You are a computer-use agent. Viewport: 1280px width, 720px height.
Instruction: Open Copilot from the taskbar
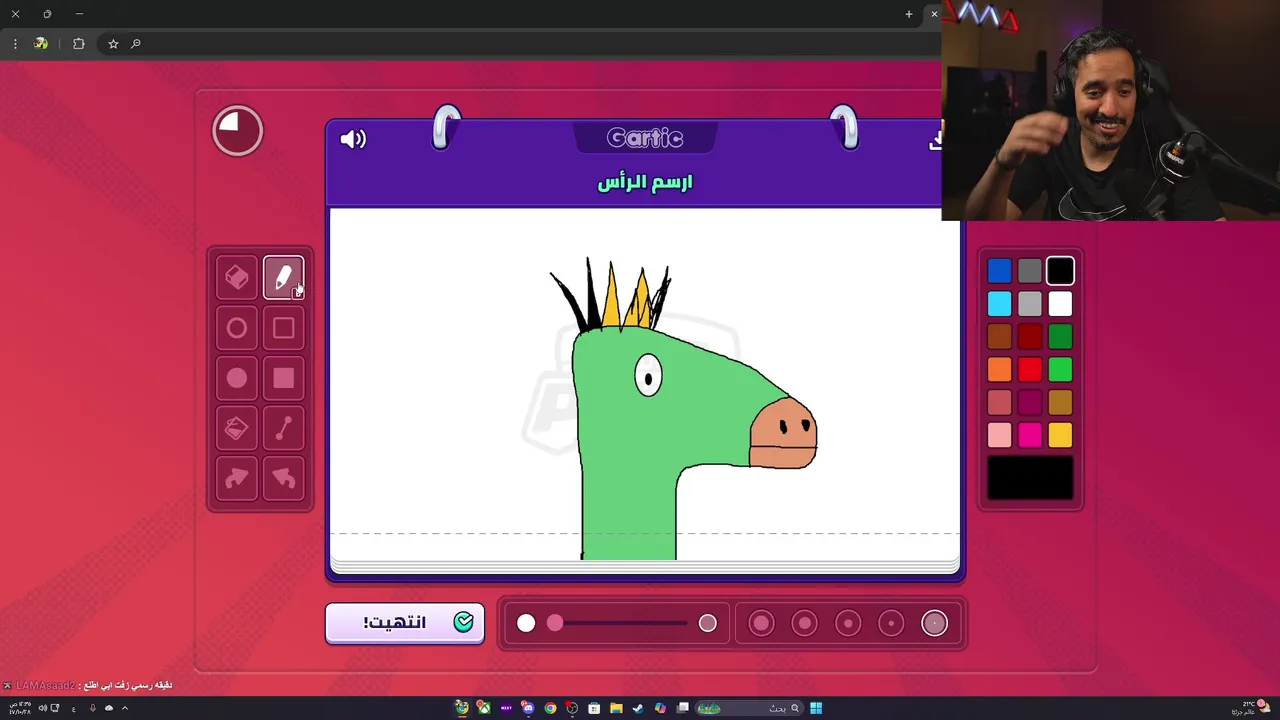pos(660,708)
